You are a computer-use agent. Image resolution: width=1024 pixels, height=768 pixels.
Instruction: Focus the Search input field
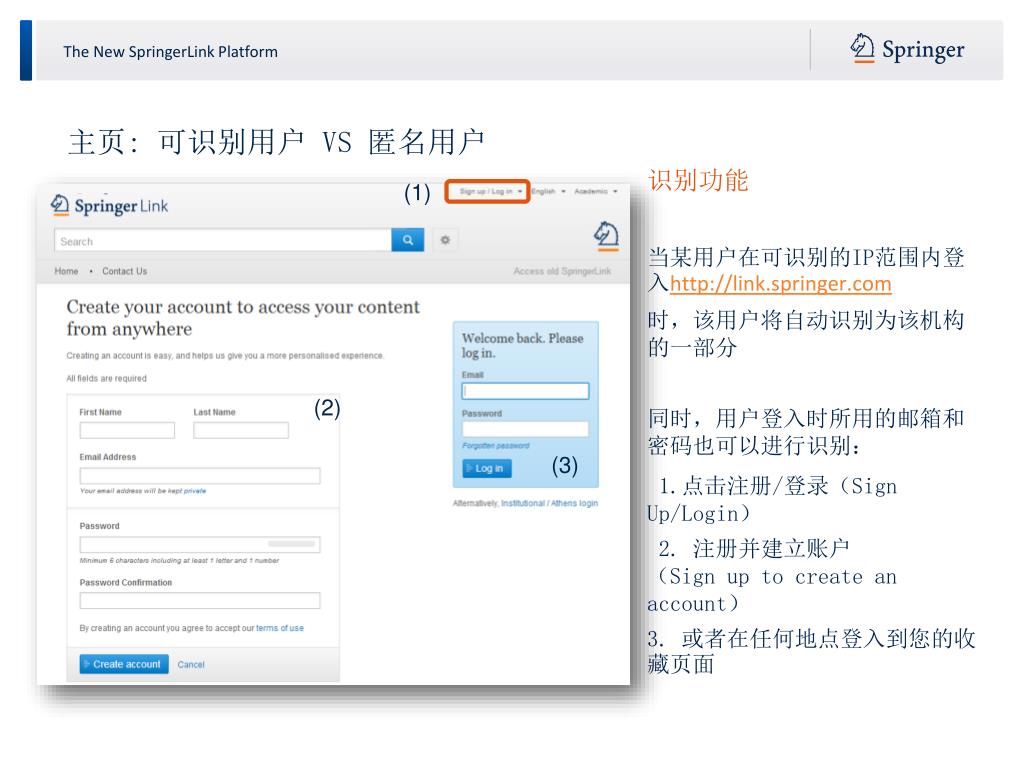click(x=223, y=240)
